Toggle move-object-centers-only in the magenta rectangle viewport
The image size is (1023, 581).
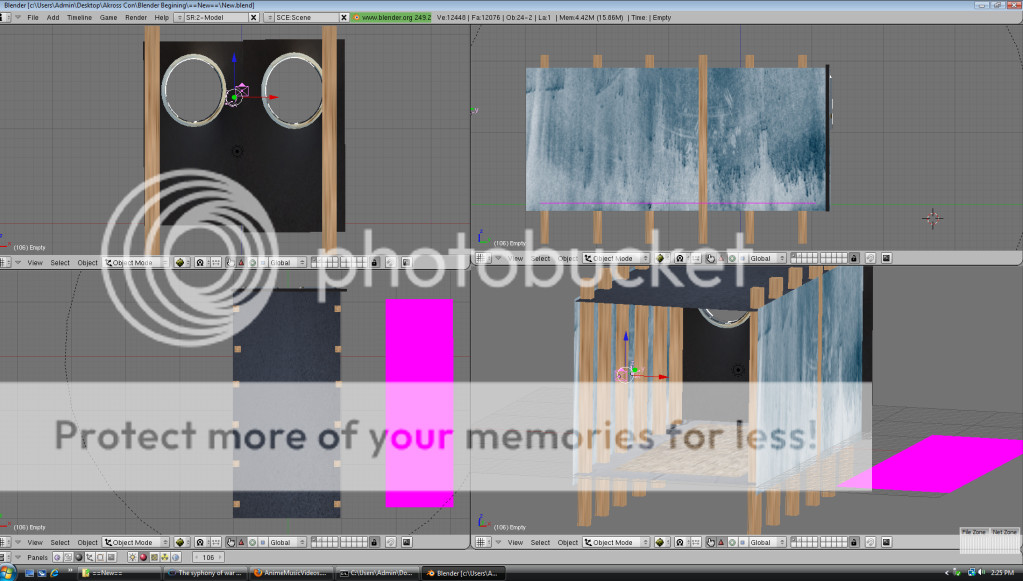point(216,542)
